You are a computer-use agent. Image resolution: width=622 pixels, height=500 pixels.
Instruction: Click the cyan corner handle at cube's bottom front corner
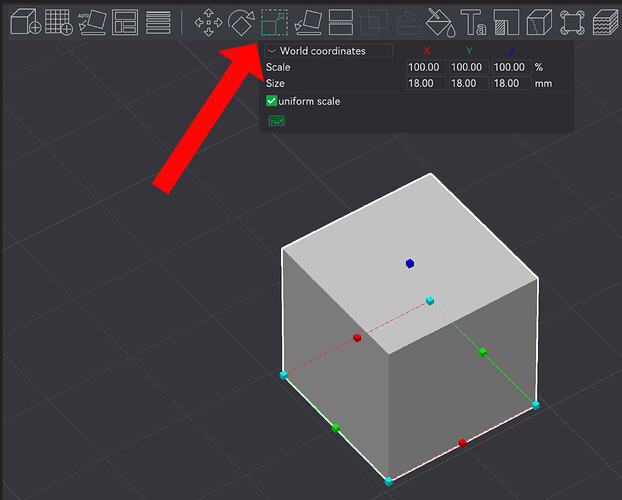pos(389,481)
